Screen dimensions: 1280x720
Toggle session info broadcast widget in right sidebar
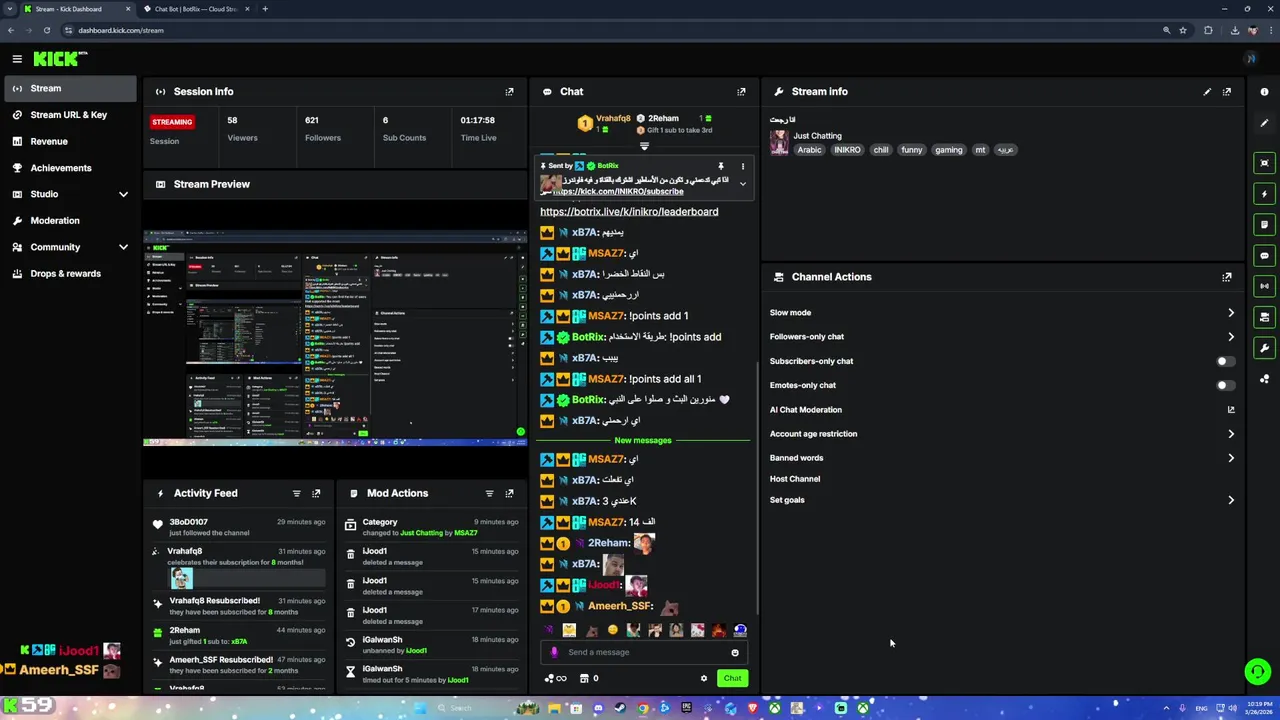(x=1265, y=286)
